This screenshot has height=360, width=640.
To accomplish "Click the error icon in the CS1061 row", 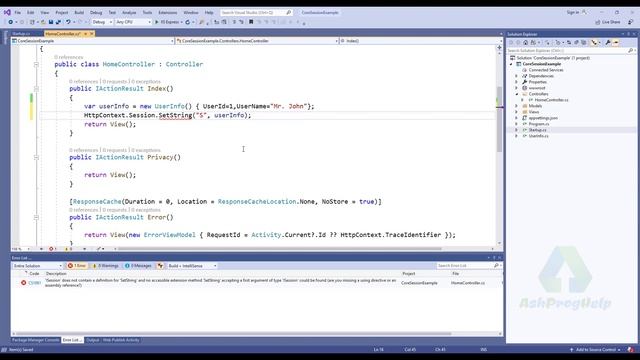I will (24, 282).
